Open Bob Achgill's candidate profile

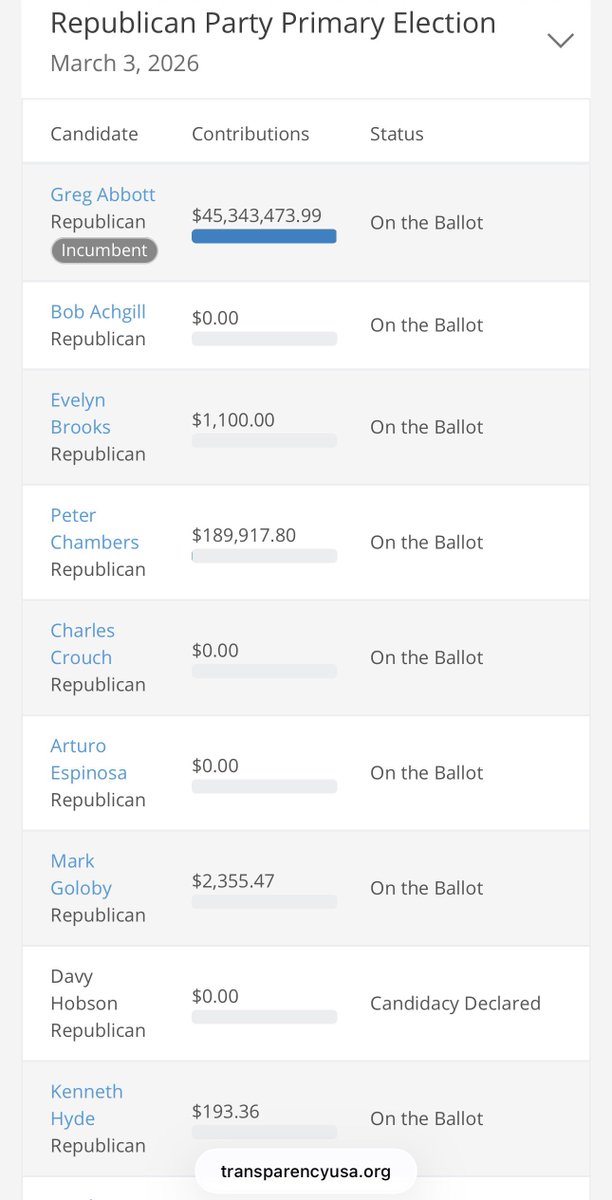point(98,312)
